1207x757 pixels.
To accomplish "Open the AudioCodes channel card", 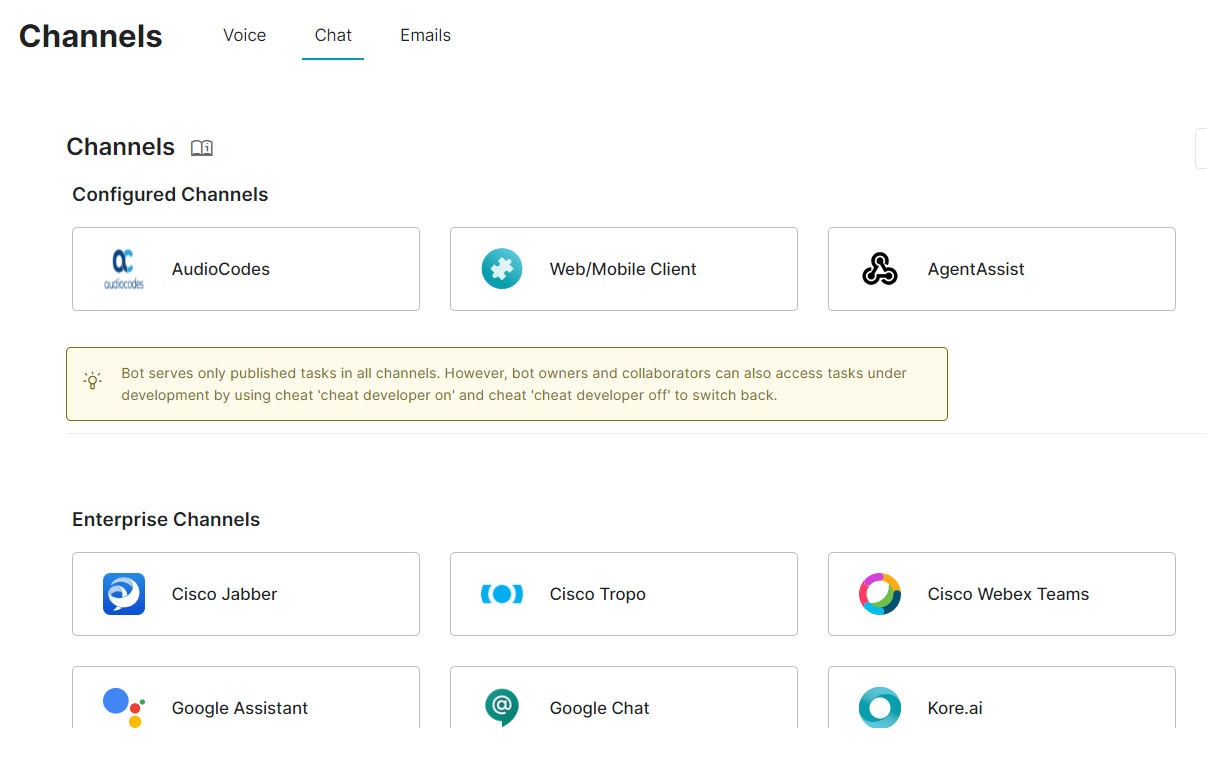I will (246, 269).
